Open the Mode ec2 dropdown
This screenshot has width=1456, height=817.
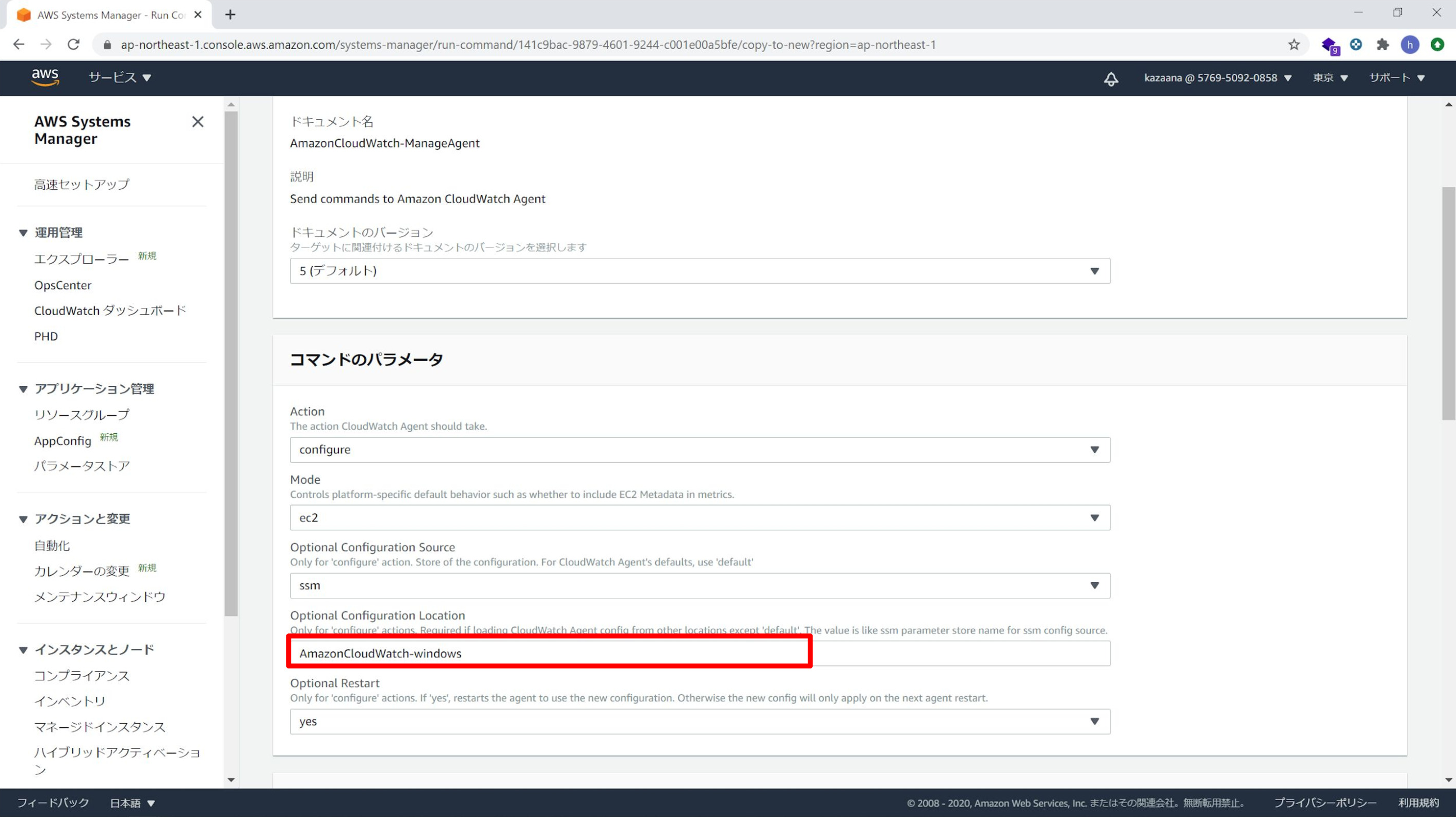tap(700, 517)
